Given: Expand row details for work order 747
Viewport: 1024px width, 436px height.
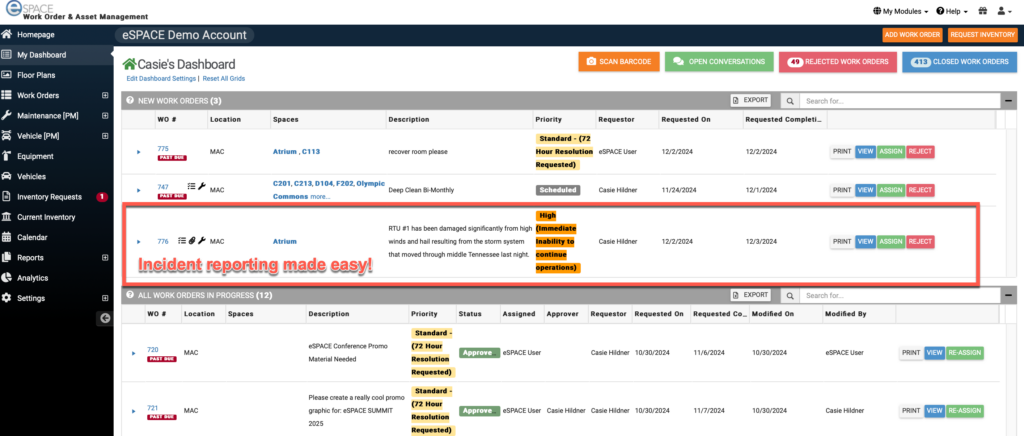Looking at the screenshot, I should pyautogui.click(x=138, y=190).
